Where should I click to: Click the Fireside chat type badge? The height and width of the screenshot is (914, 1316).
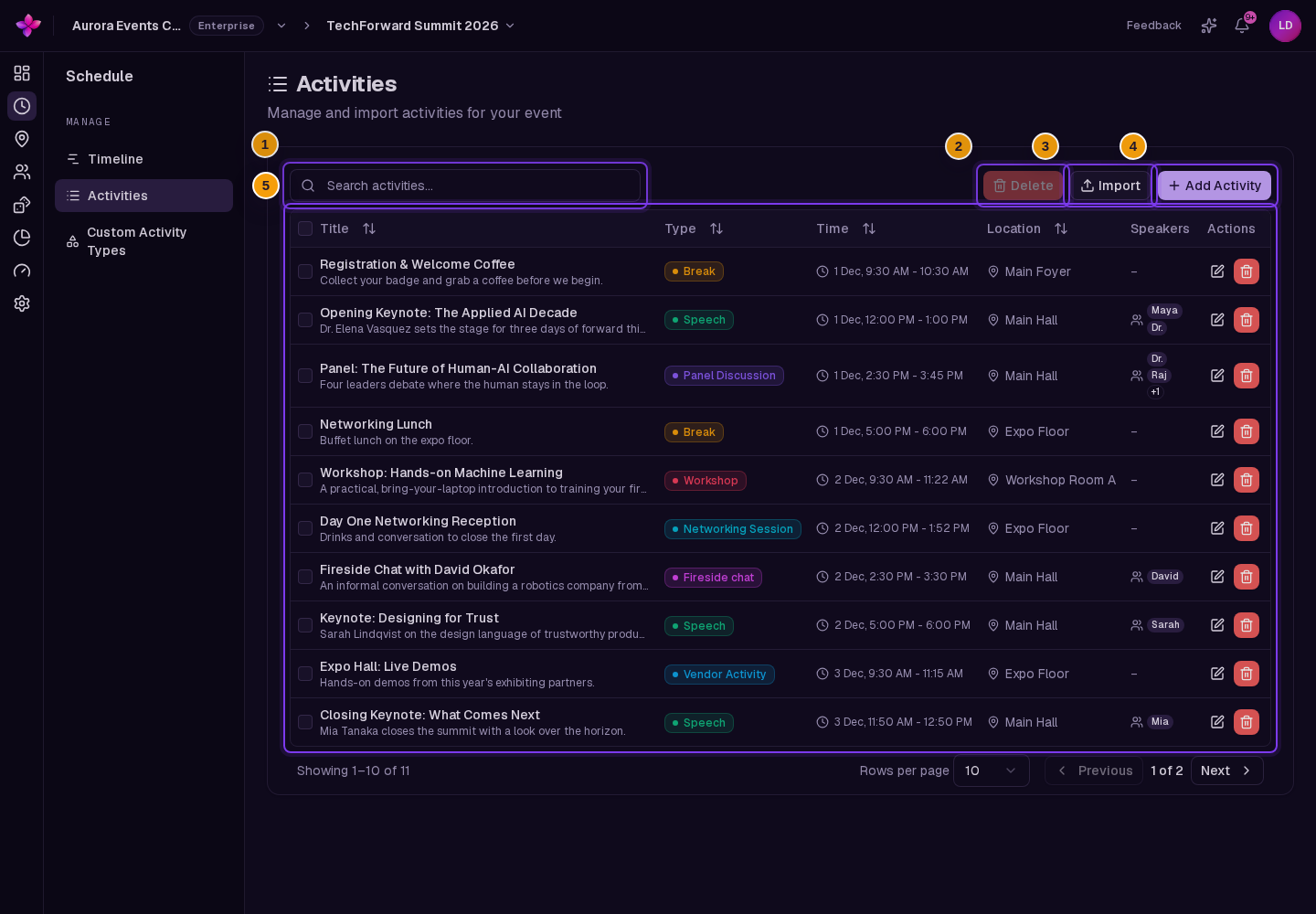pyautogui.click(x=713, y=578)
